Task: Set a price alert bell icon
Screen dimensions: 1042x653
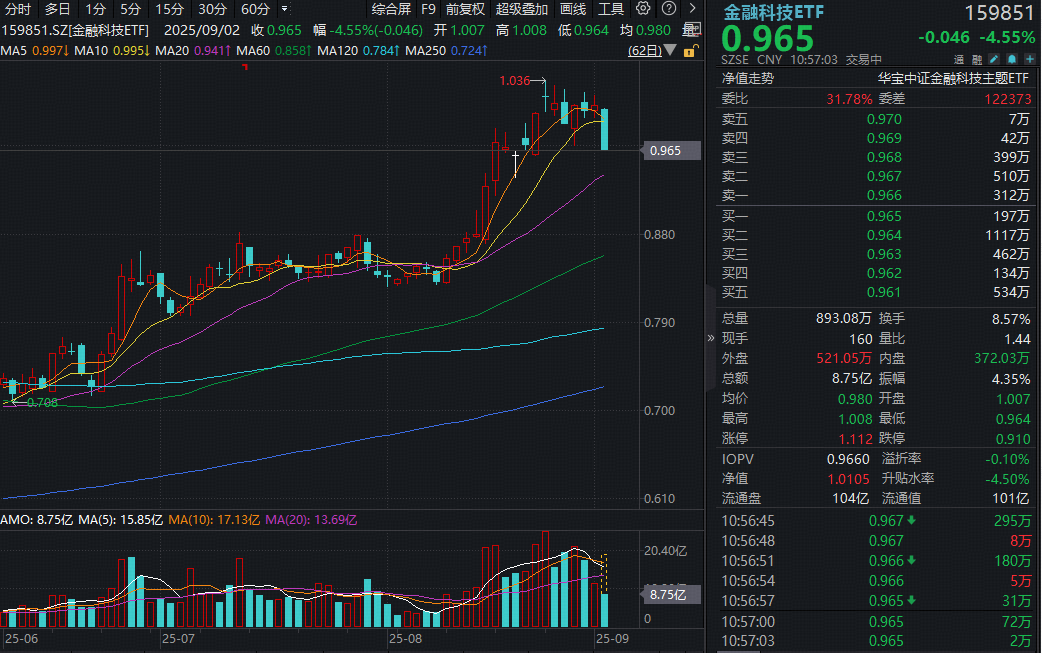Action: [1011, 59]
